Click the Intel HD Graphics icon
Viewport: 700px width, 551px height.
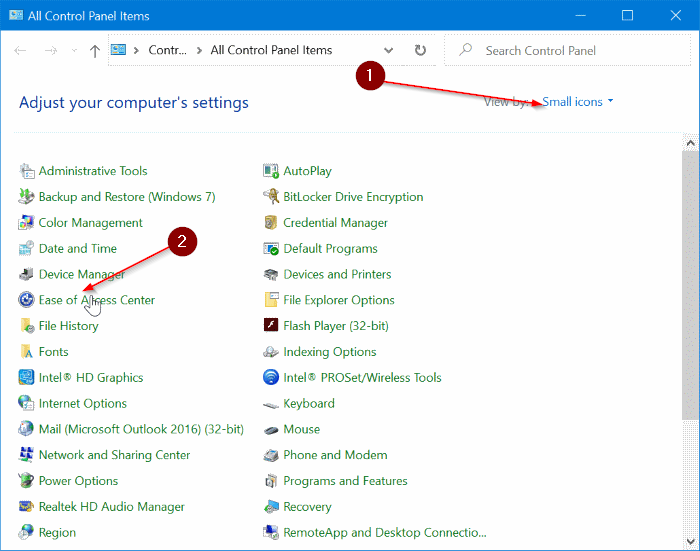click(26, 378)
